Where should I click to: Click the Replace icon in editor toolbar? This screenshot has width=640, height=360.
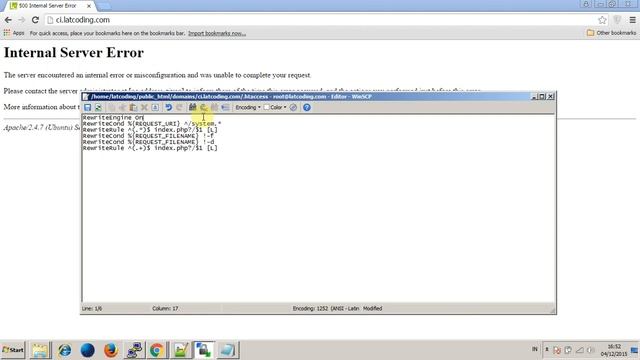pyautogui.click(x=203, y=107)
